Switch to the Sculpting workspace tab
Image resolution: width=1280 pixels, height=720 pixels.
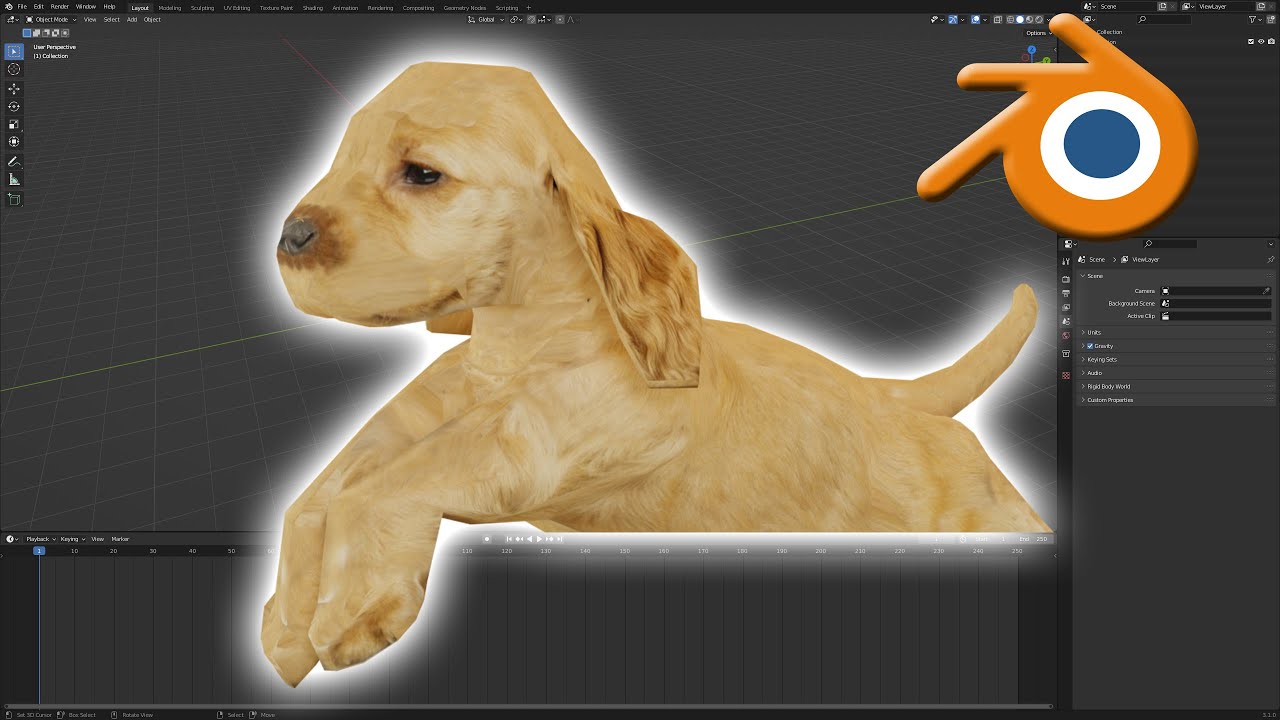202,7
